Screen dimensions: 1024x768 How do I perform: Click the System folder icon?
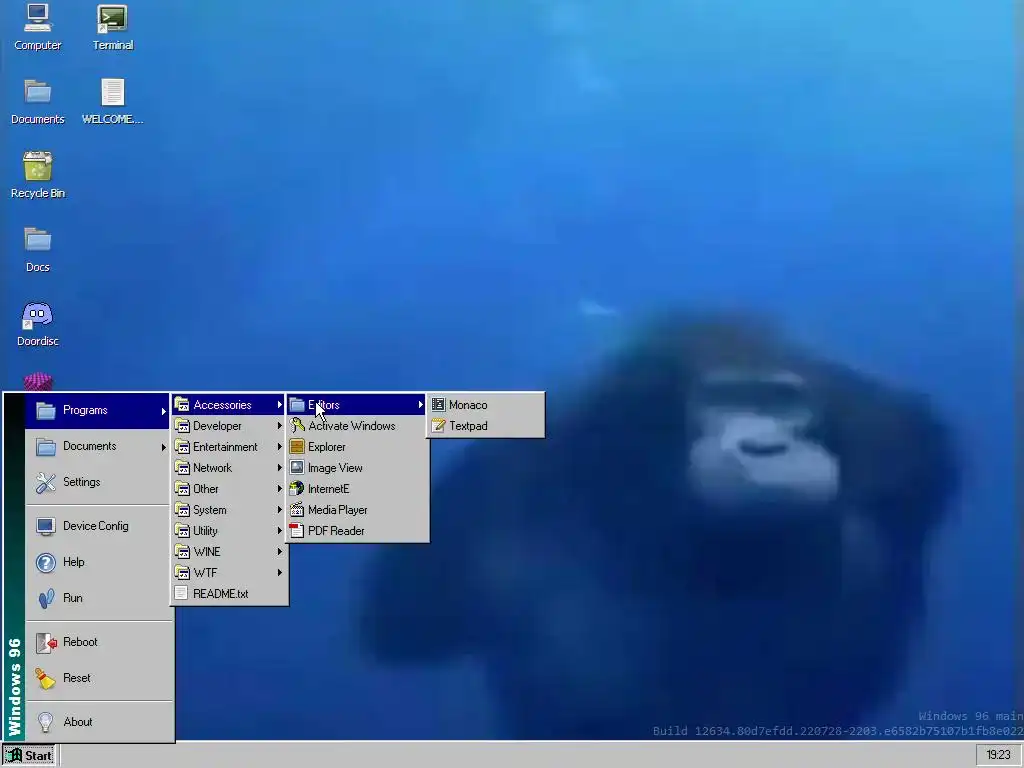[182, 509]
